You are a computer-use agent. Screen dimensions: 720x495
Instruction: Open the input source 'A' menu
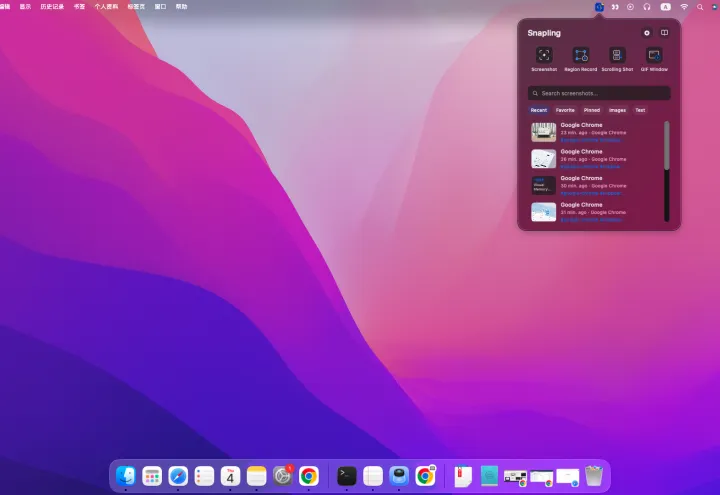665,7
